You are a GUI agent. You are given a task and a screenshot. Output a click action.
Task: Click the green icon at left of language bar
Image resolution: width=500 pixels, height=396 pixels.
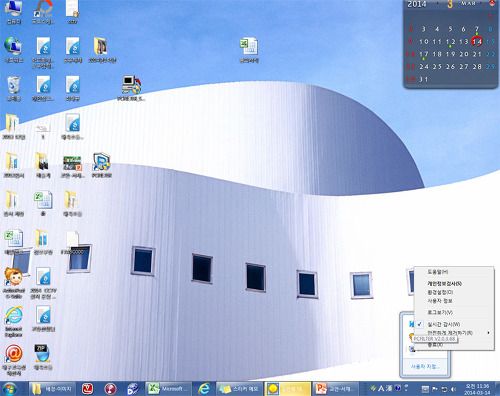coord(373,388)
